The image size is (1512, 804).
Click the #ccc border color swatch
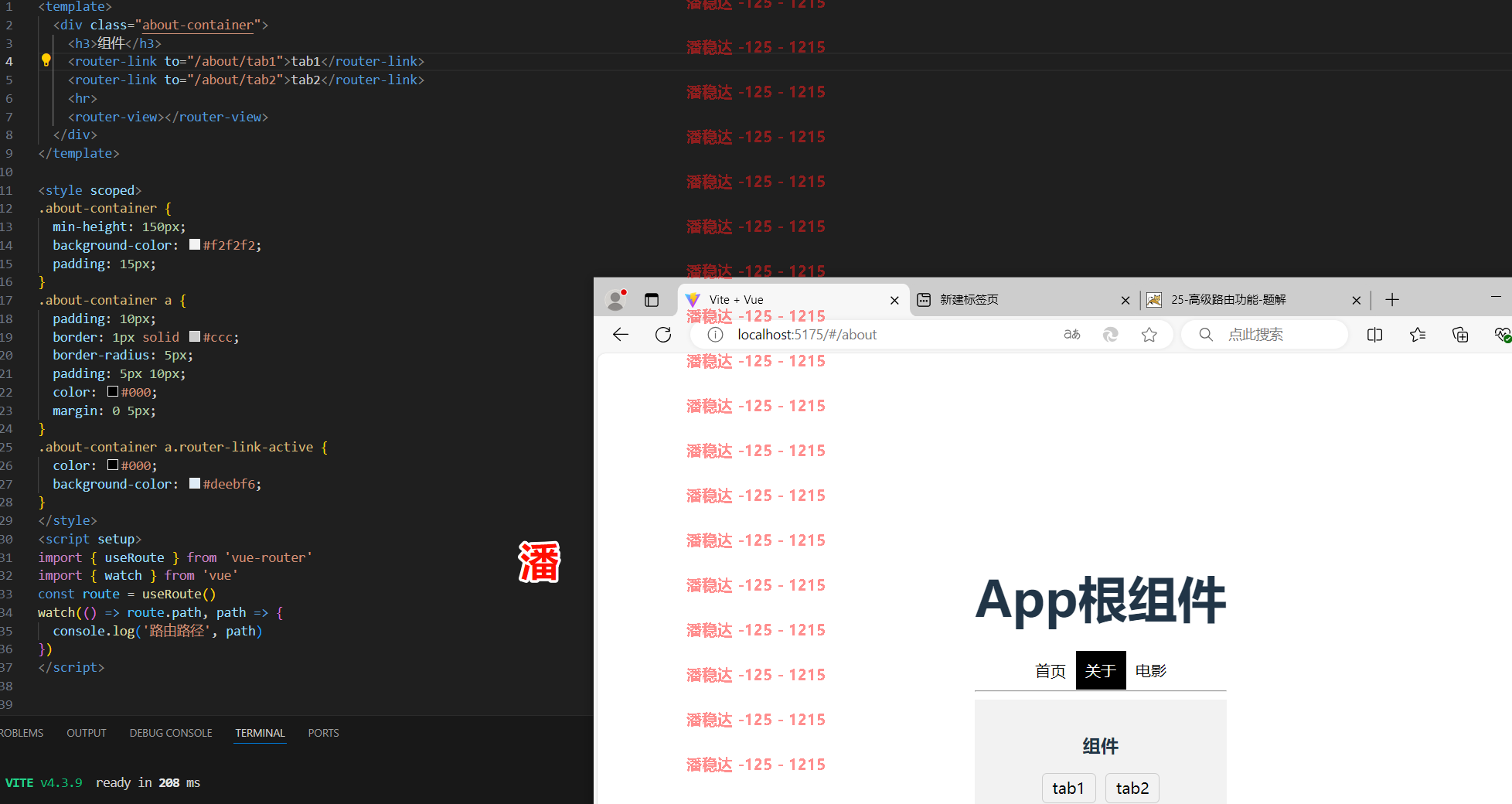[195, 336]
